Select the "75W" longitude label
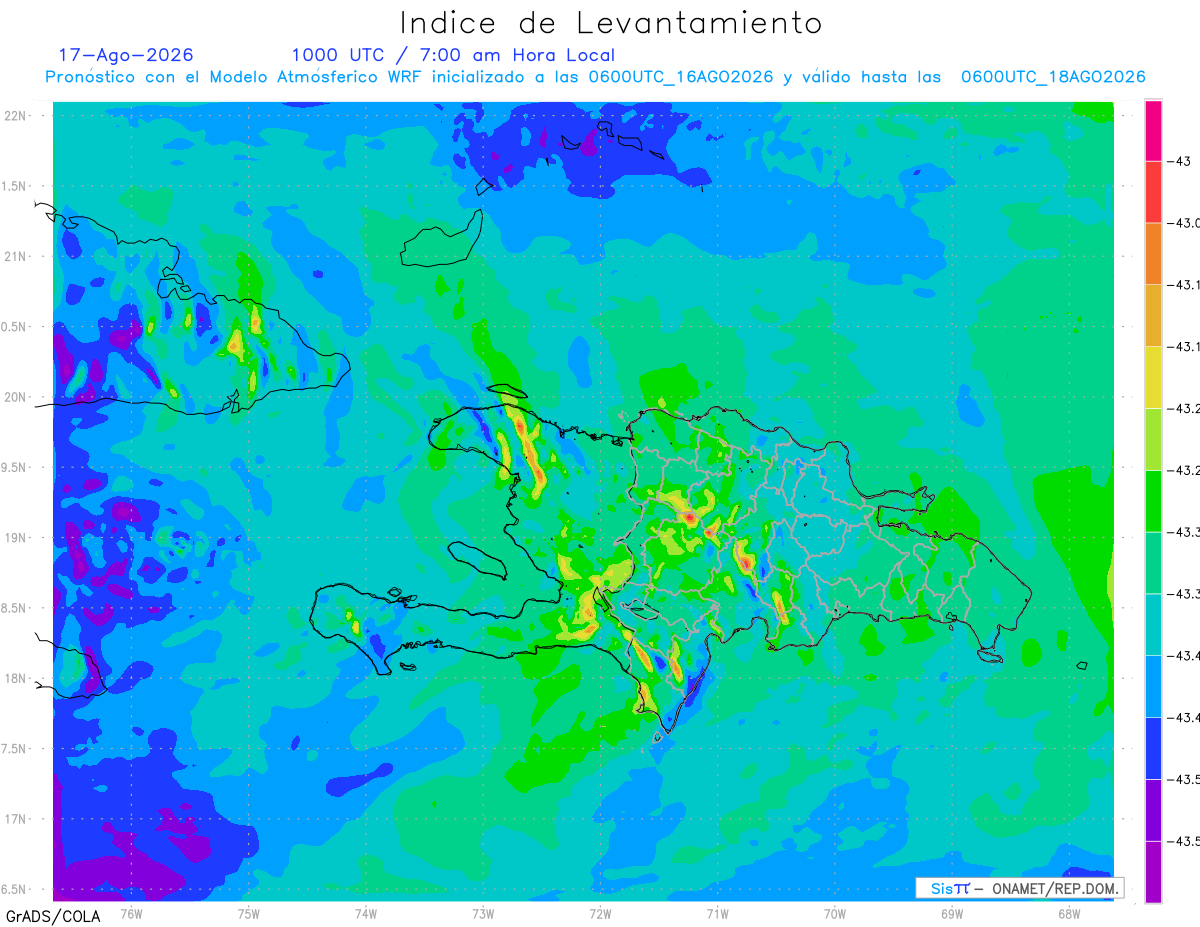 [249, 914]
